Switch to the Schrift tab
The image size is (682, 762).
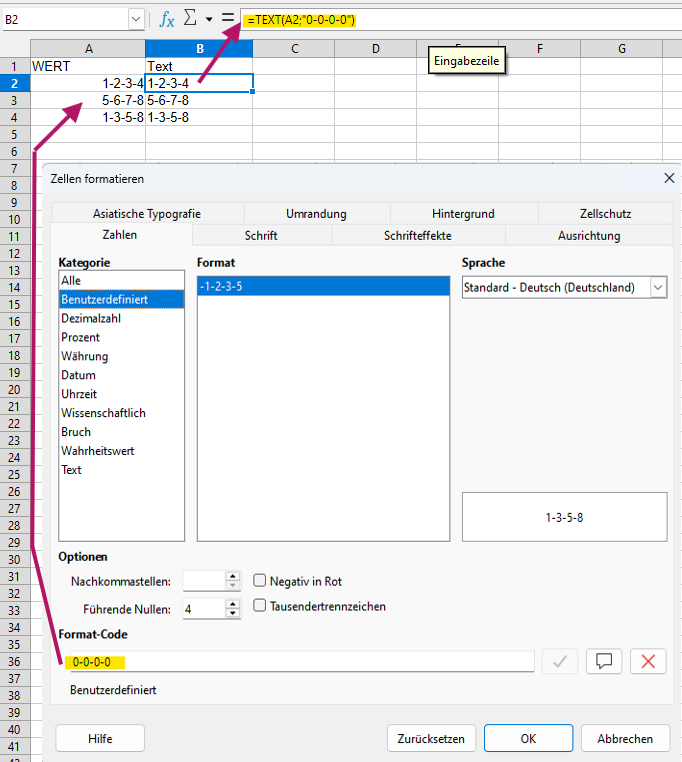tap(261, 236)
